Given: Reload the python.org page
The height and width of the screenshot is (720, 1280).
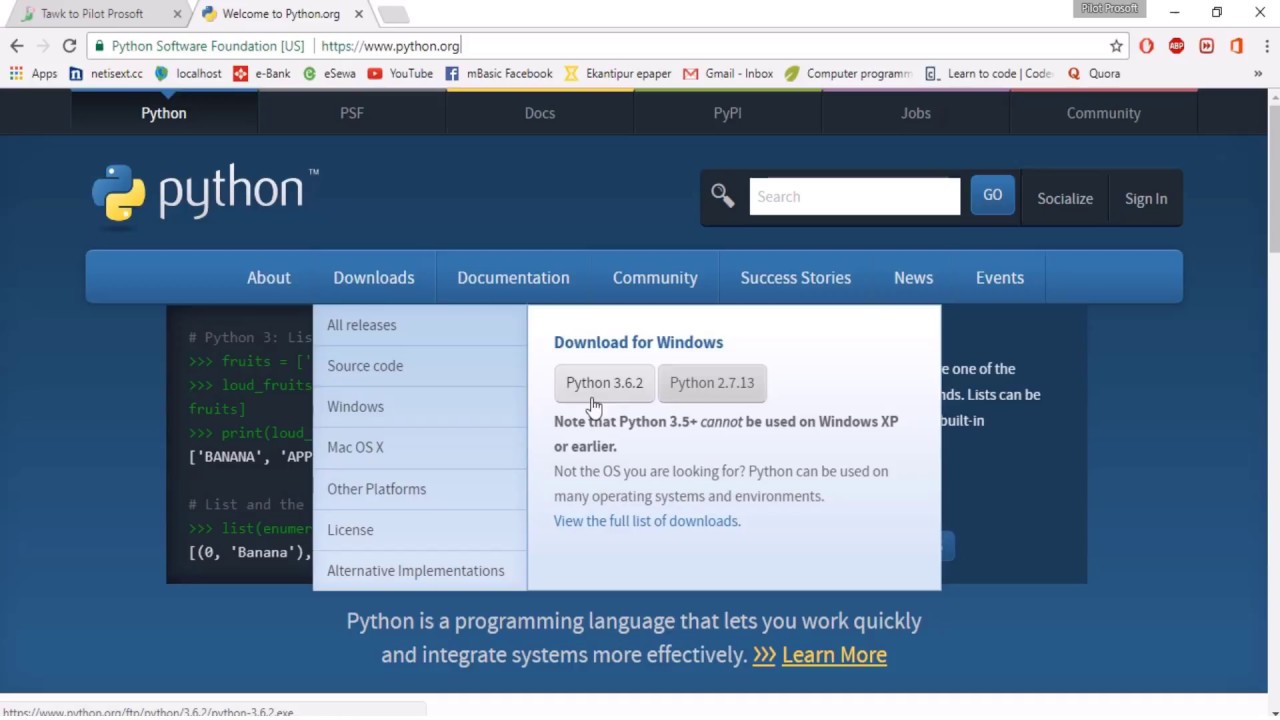Looking at the screenshot, I should [x=69, y=46].
